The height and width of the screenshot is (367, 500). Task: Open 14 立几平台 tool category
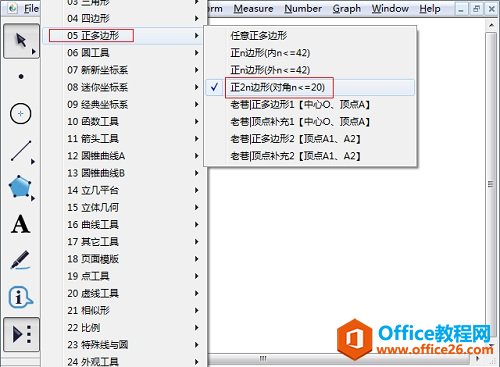(124, 190)
